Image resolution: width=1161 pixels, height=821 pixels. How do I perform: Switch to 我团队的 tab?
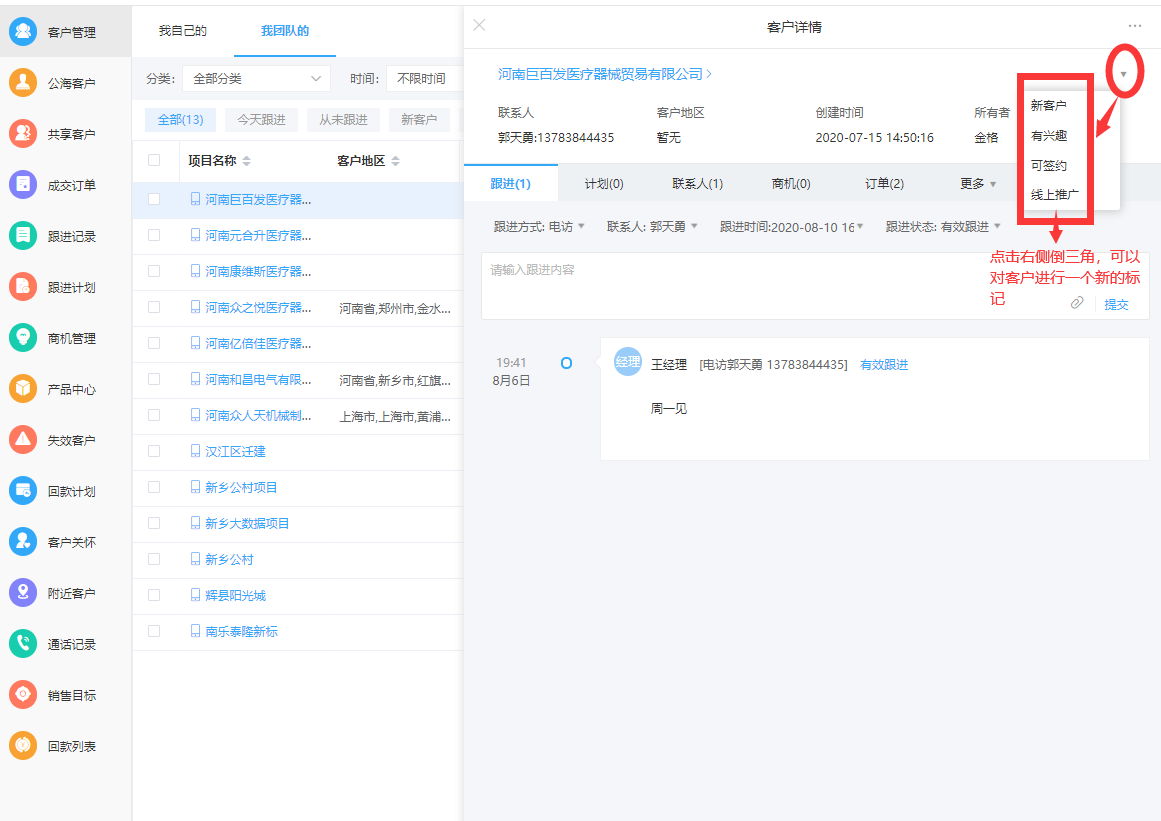(x=285, y=30)
